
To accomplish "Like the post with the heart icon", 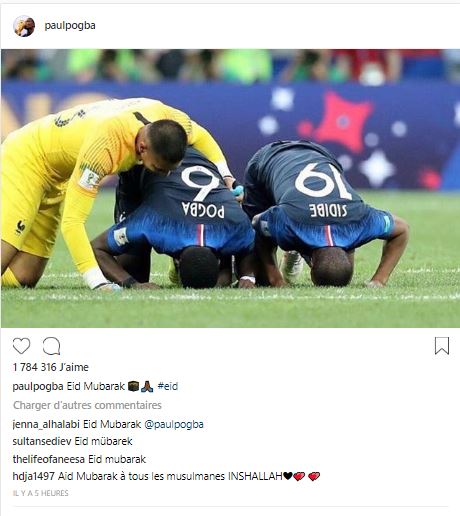I will pos(21,346).
